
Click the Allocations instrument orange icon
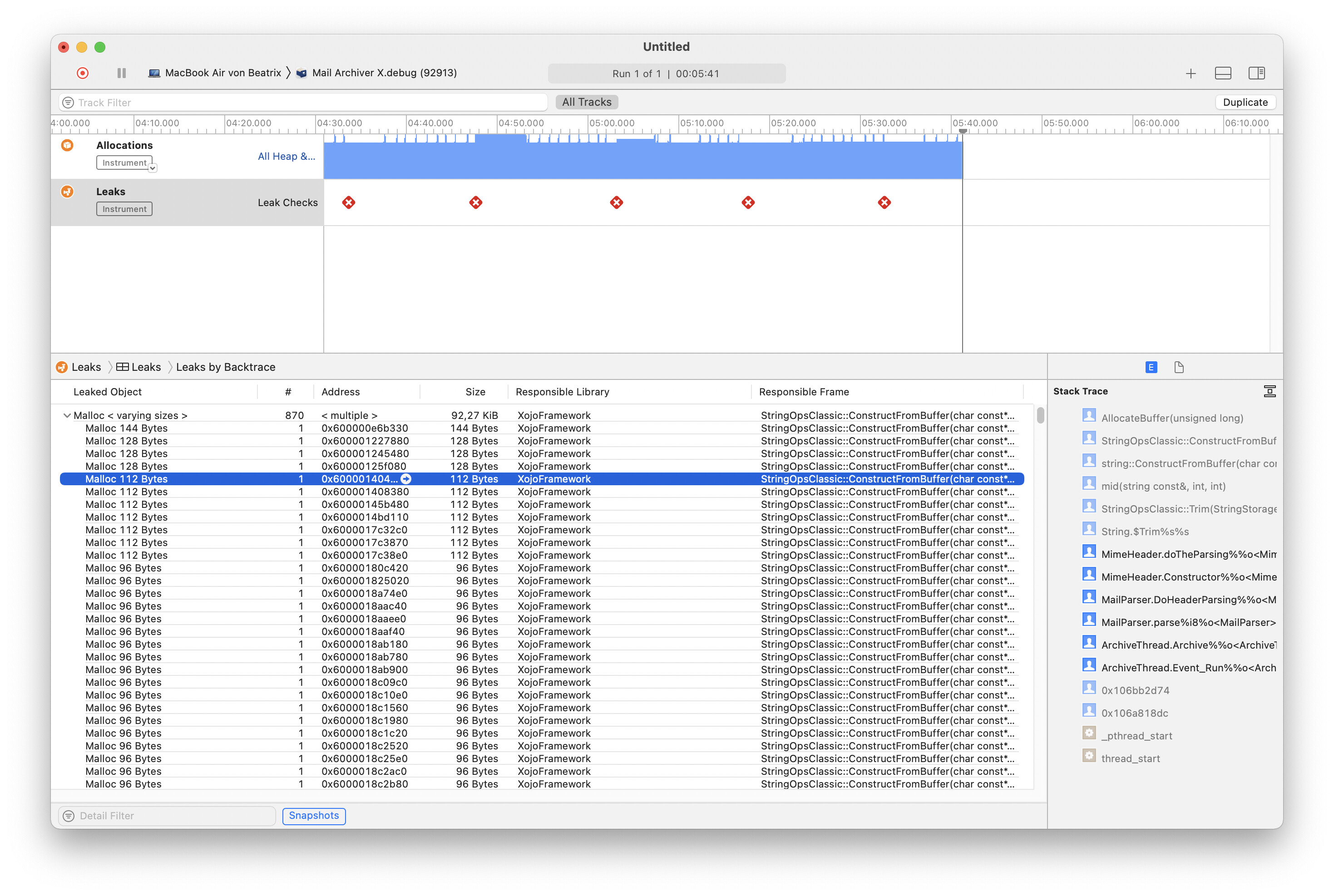(x=68, y=145)
